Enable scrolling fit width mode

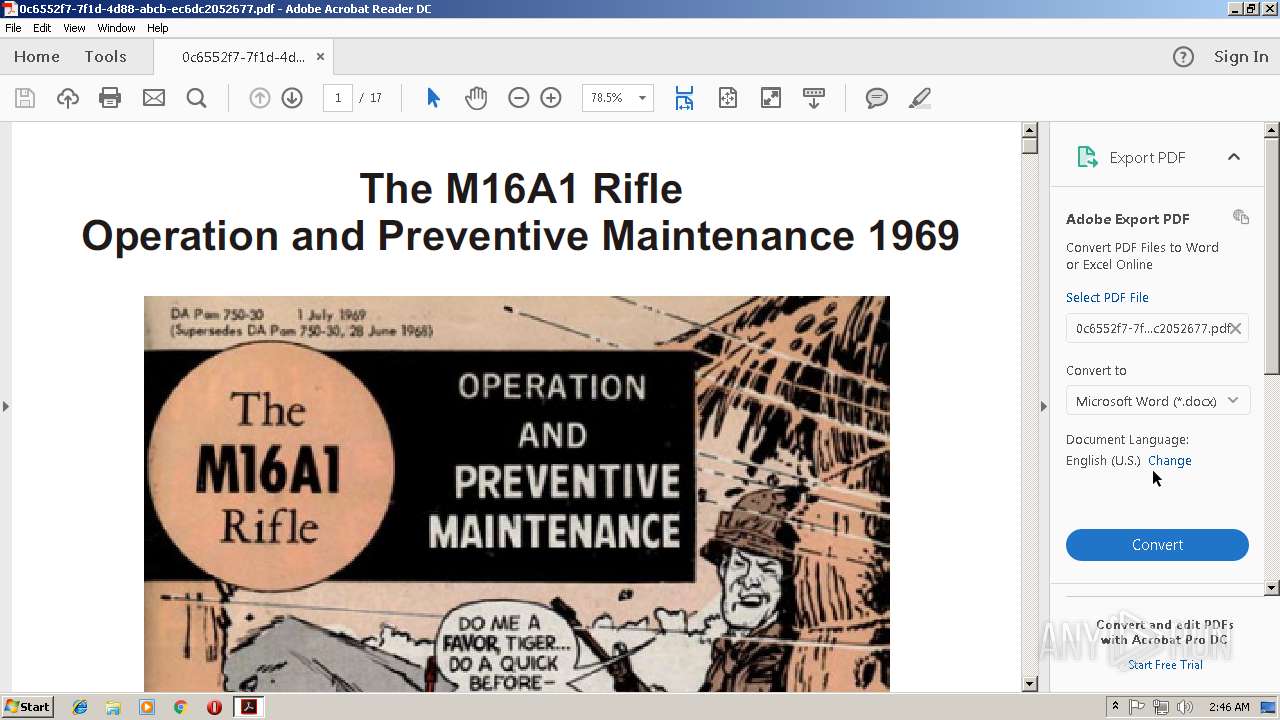pyautogui.click(x=684, y=98)
